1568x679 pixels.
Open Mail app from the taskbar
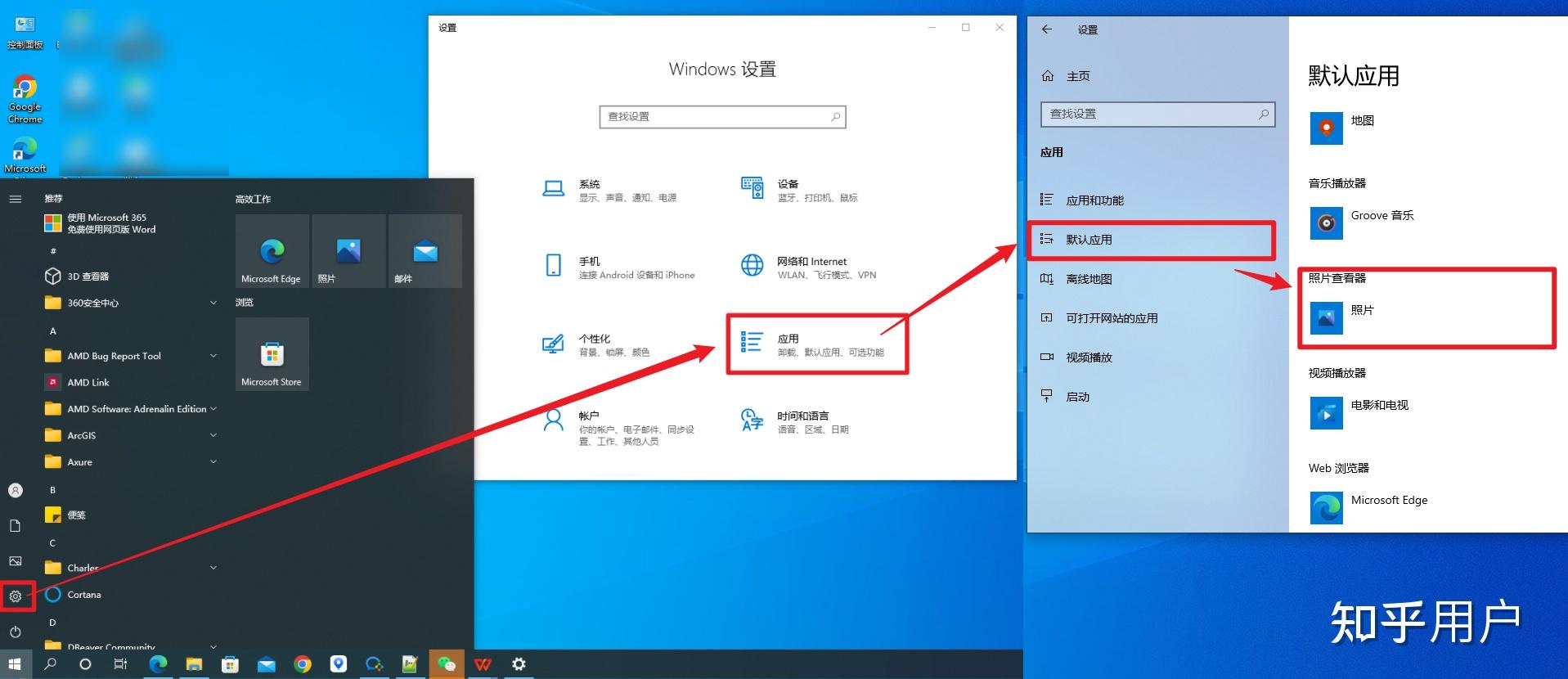pyautogui.click(x=267, y=664)
